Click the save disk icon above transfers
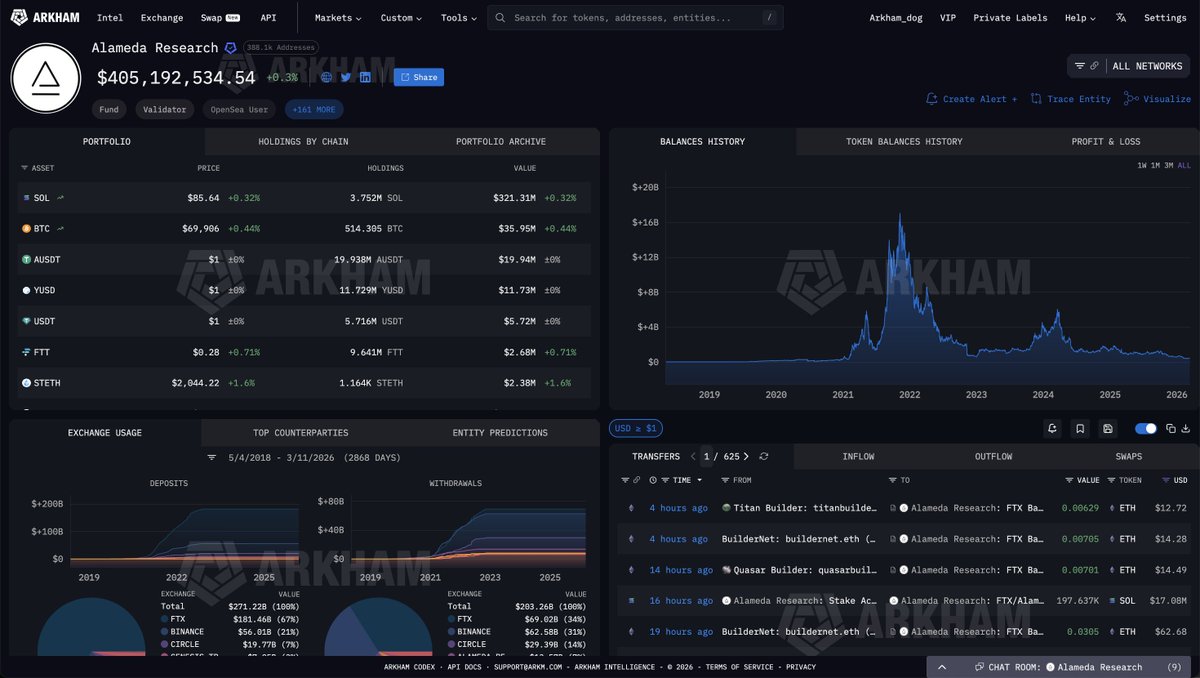The width and height of the screenshot is (1200, 678). pyautogui.click(x=1108, y=428)
